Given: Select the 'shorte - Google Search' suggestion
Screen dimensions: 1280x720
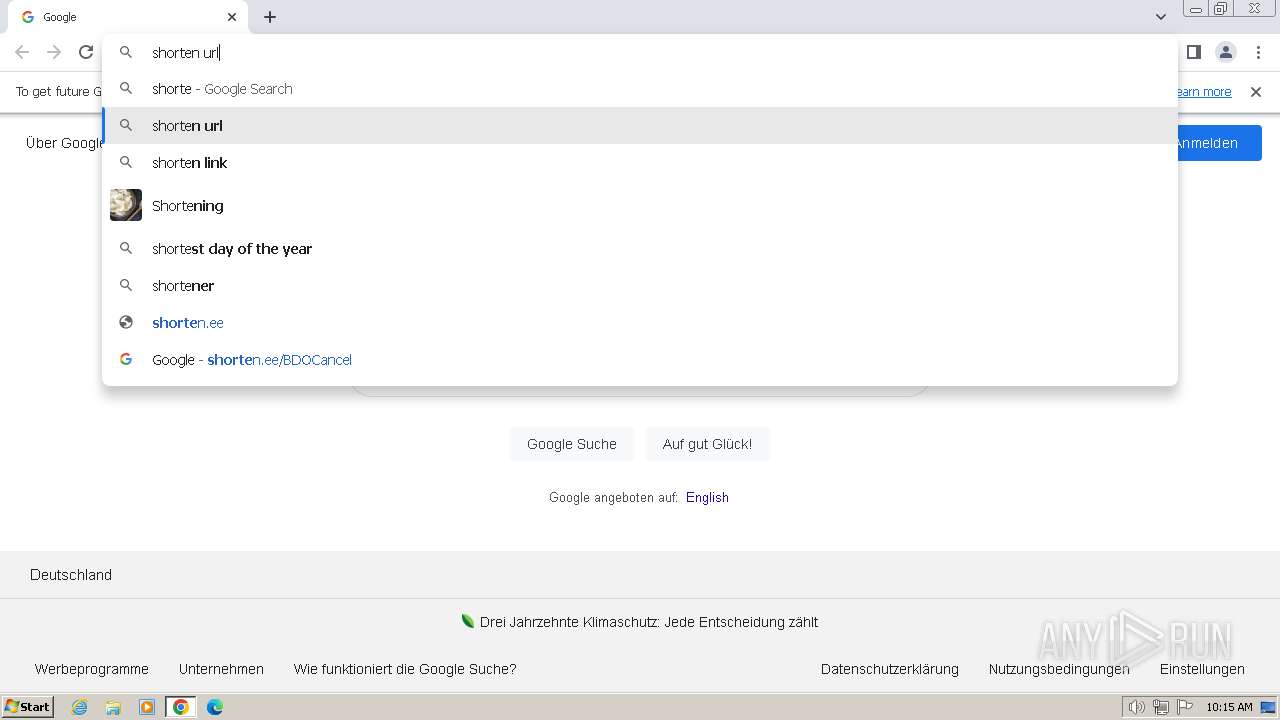Looking at the screenshot, I should click(640, 89).
